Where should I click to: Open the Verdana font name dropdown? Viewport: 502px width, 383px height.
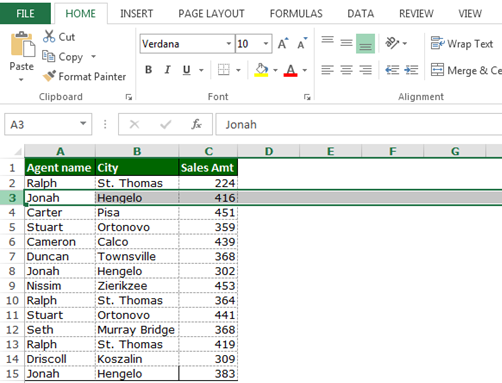(229, 44)
